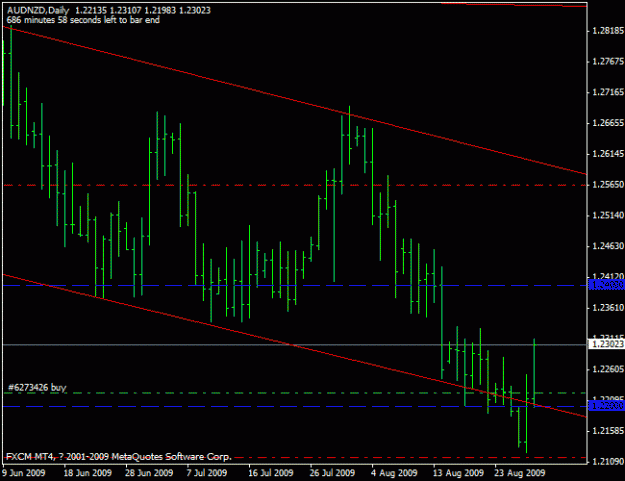Select the '13 Aug 2009' time axis label
625x481 pixels.
click(458, 473)
